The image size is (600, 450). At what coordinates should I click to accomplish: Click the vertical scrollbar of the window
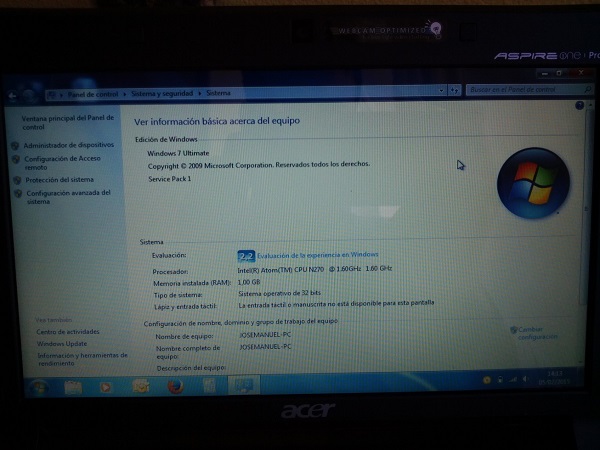point(587,207)
